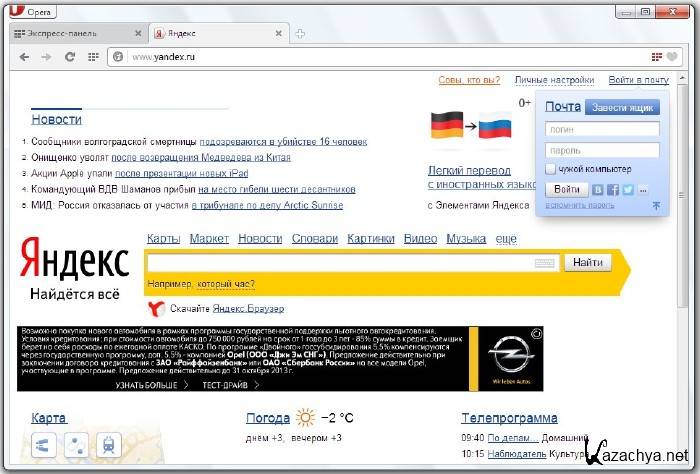Log in with the VKontakte icon
Viewport: 700px width, 474px height.
click(598, 189)
